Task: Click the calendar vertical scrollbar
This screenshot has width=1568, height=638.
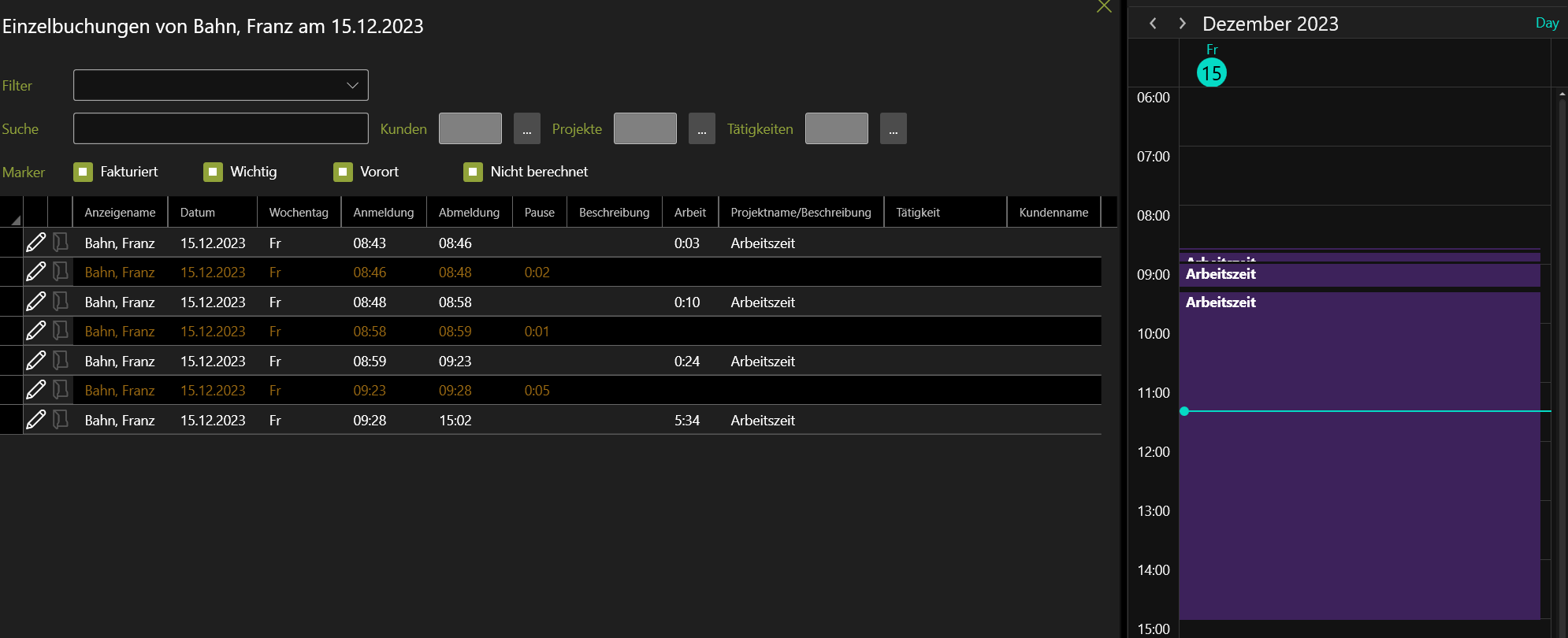Action: 1562,354
